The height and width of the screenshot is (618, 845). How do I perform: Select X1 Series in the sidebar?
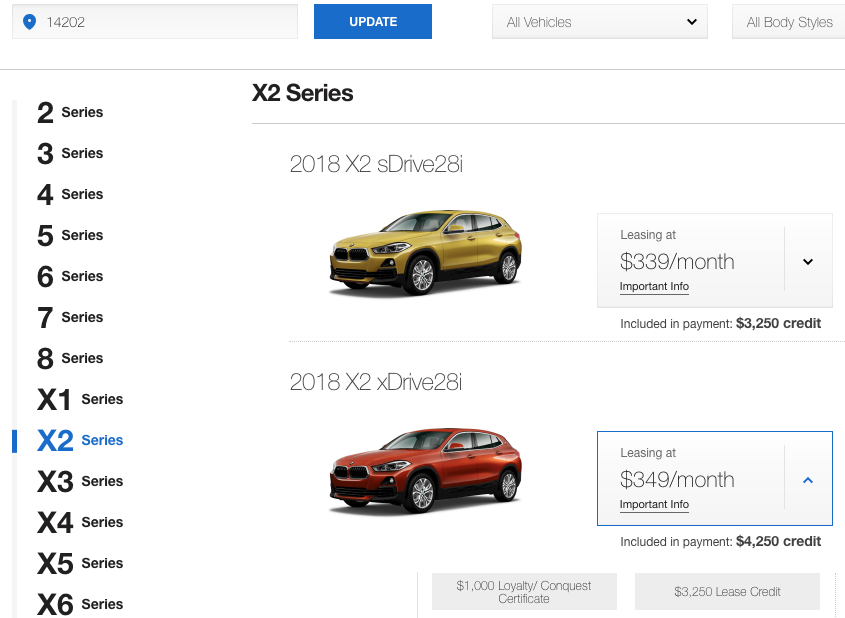coord(80,399)
